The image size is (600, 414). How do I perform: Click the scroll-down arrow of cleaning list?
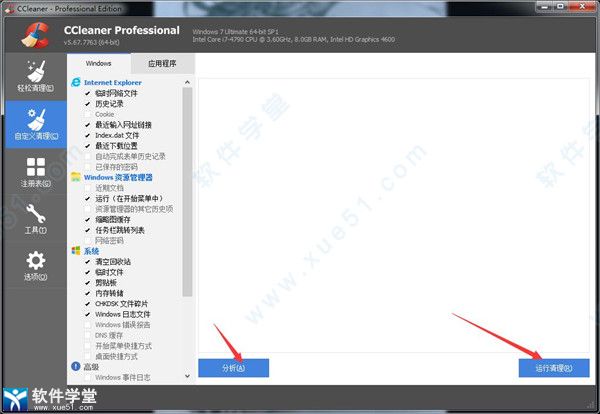(x=187, y=376)
